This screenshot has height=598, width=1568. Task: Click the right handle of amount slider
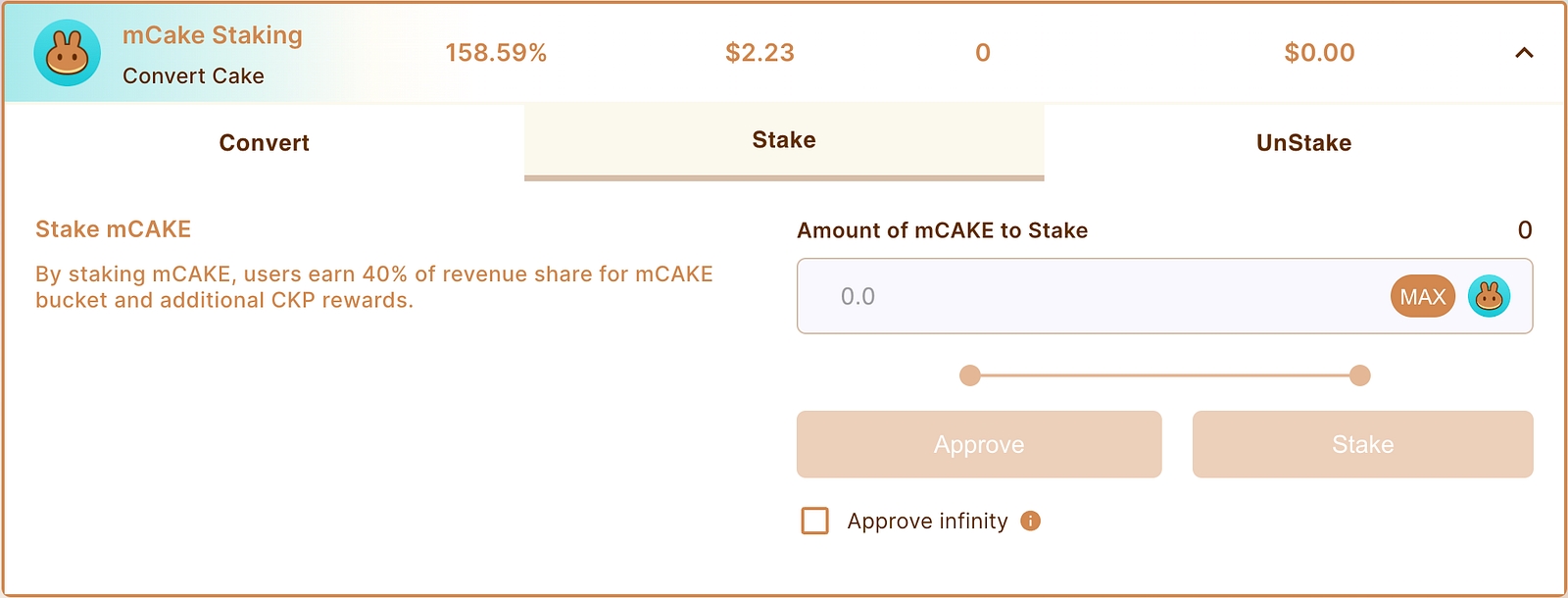(1359, 375)
